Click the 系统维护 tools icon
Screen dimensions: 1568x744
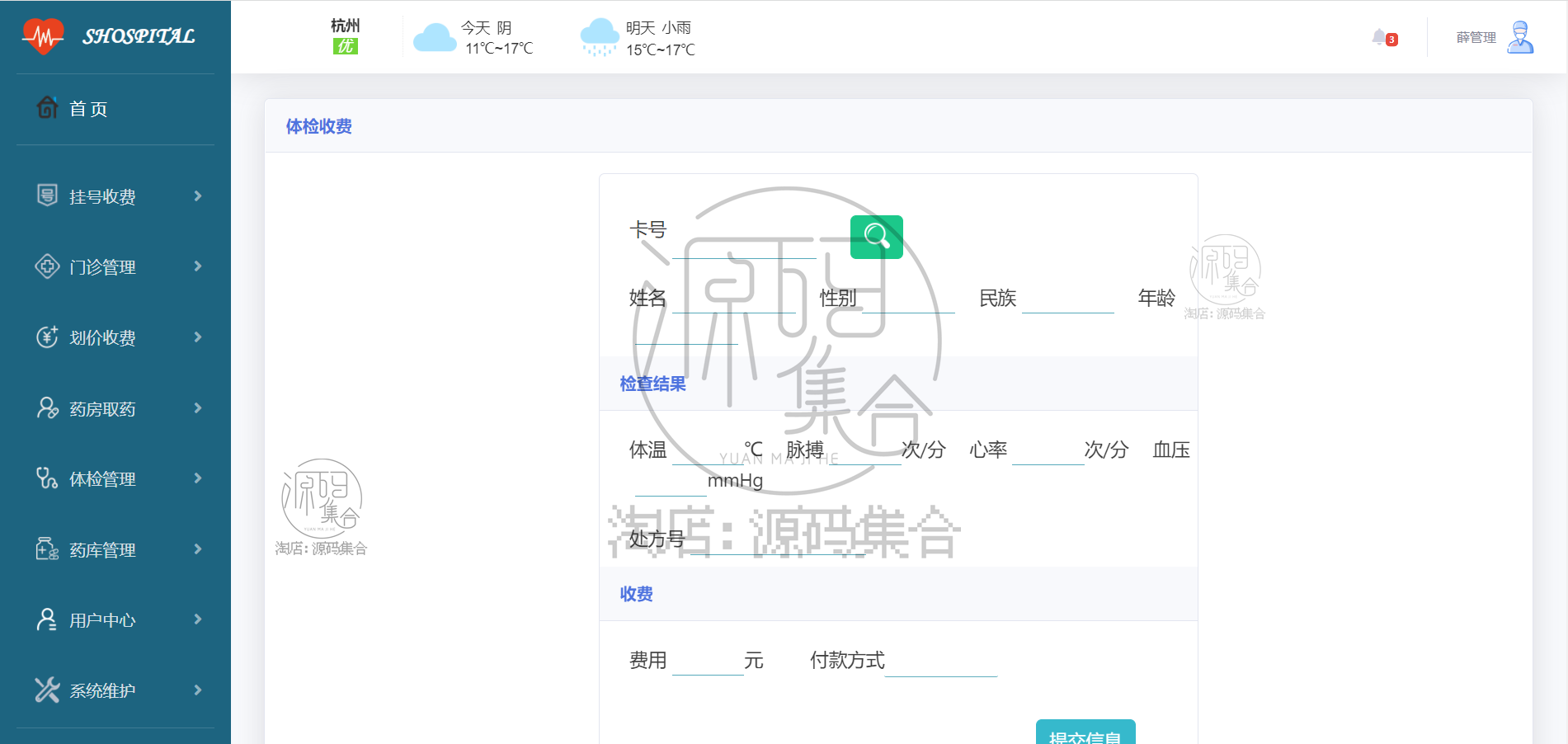[47, 690]
